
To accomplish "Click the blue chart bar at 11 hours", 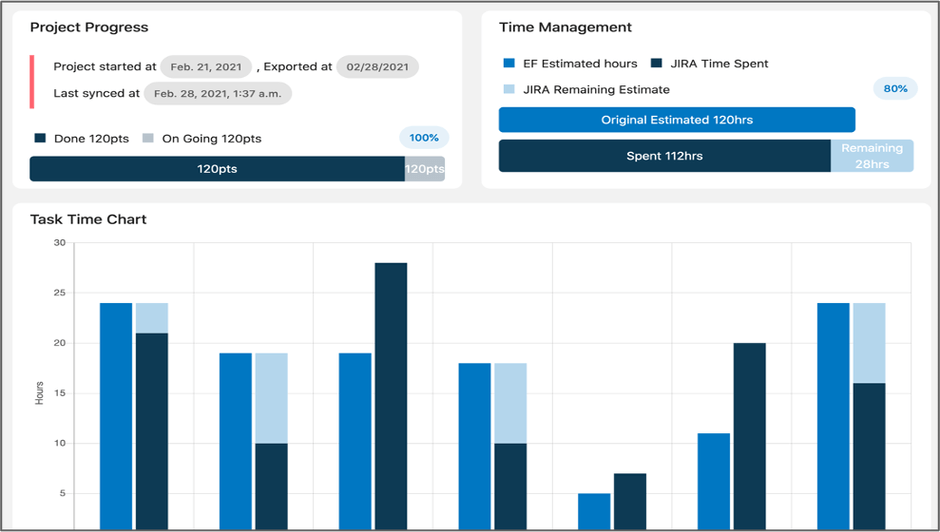I will pyautogui.click(x=714, y=482).
